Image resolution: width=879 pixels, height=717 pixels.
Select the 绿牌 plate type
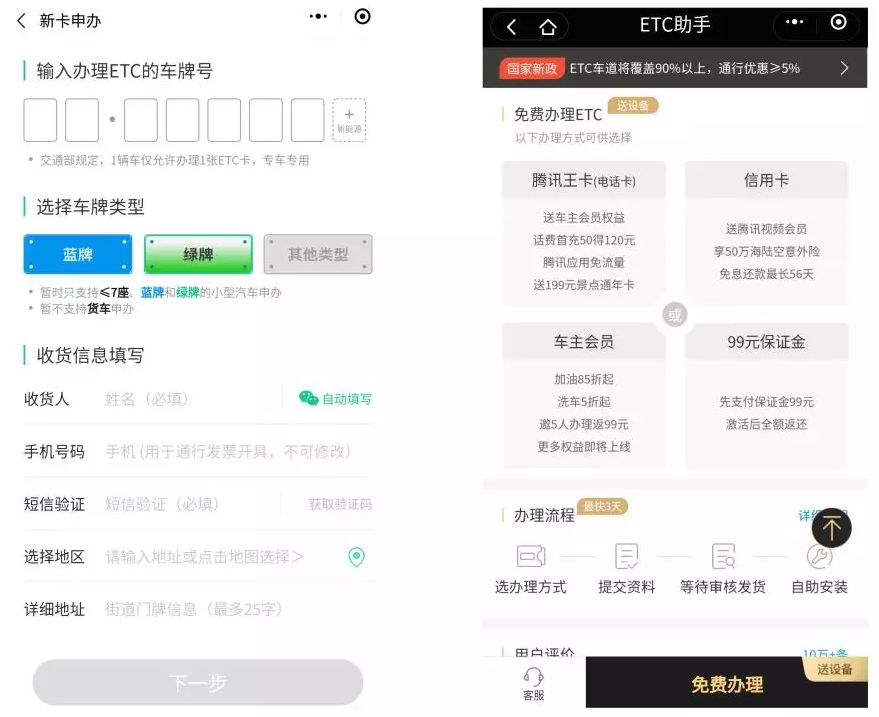[196, 254]
